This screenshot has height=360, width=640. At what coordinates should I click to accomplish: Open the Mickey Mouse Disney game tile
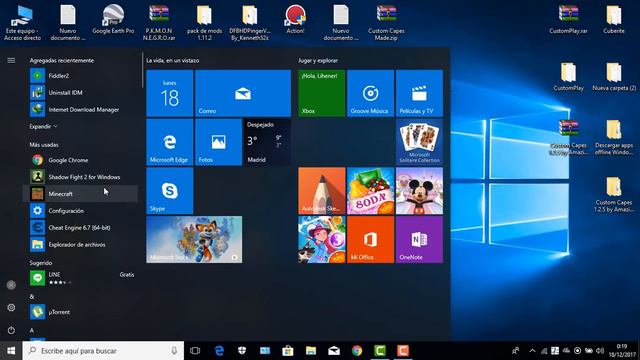click(419, 191)
